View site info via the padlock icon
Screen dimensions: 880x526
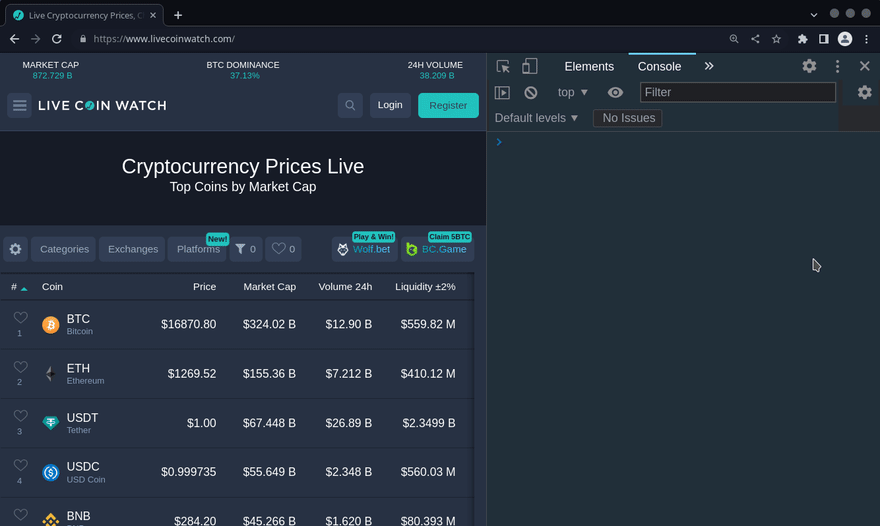point(83,39)
